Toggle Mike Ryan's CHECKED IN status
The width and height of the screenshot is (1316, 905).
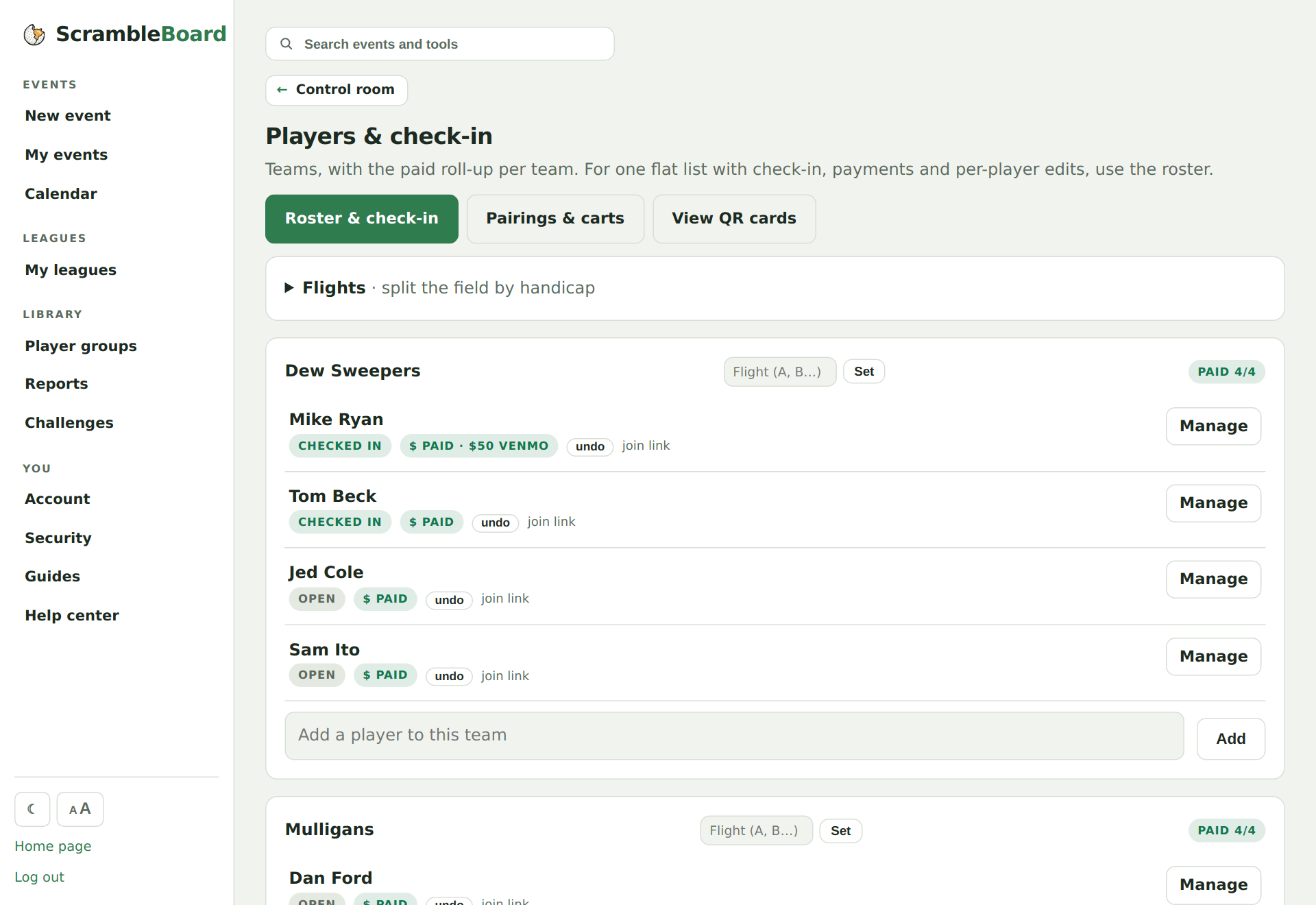pos(340,446)
